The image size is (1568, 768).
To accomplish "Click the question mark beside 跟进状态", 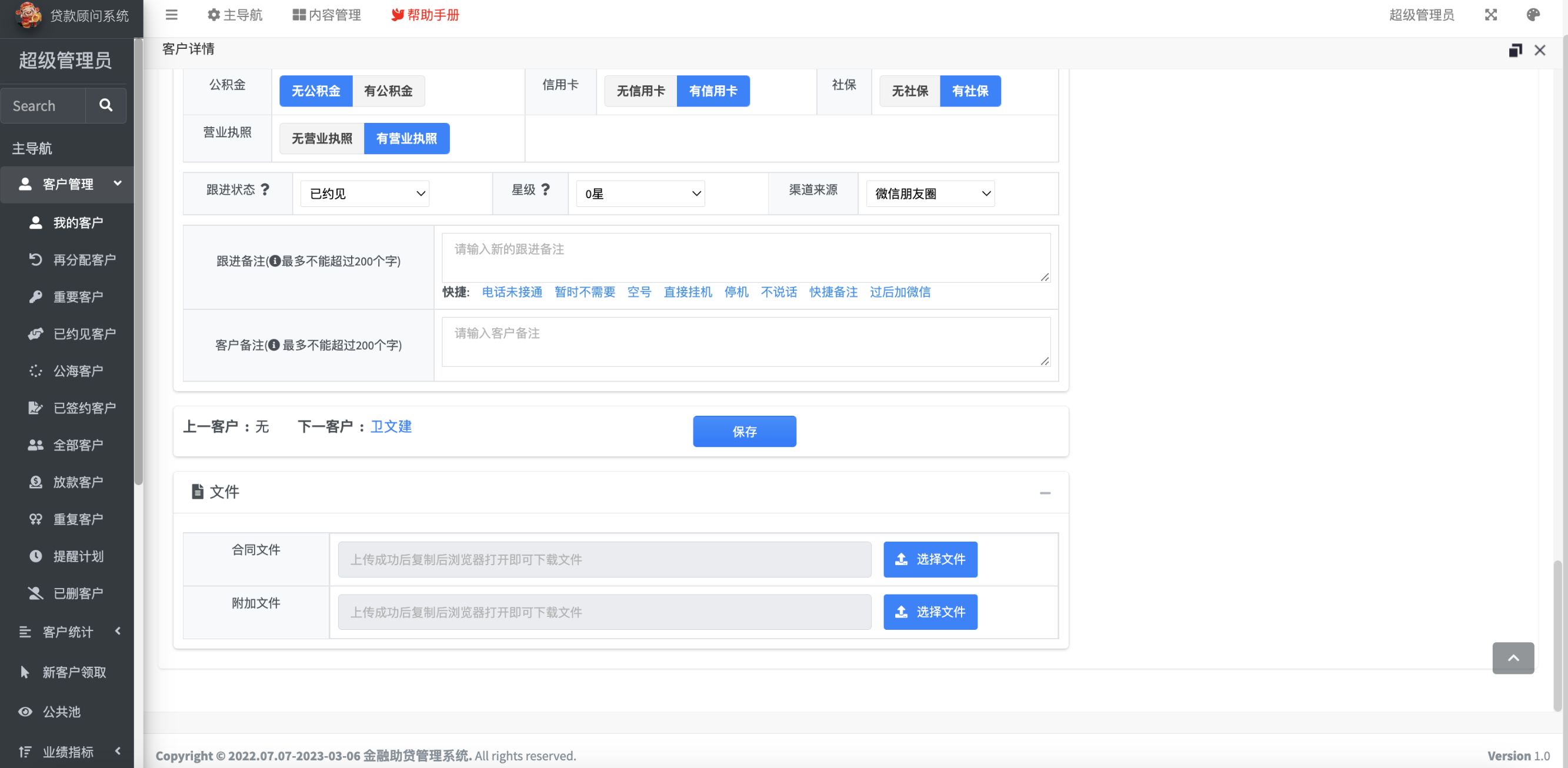I will (265, 189).
